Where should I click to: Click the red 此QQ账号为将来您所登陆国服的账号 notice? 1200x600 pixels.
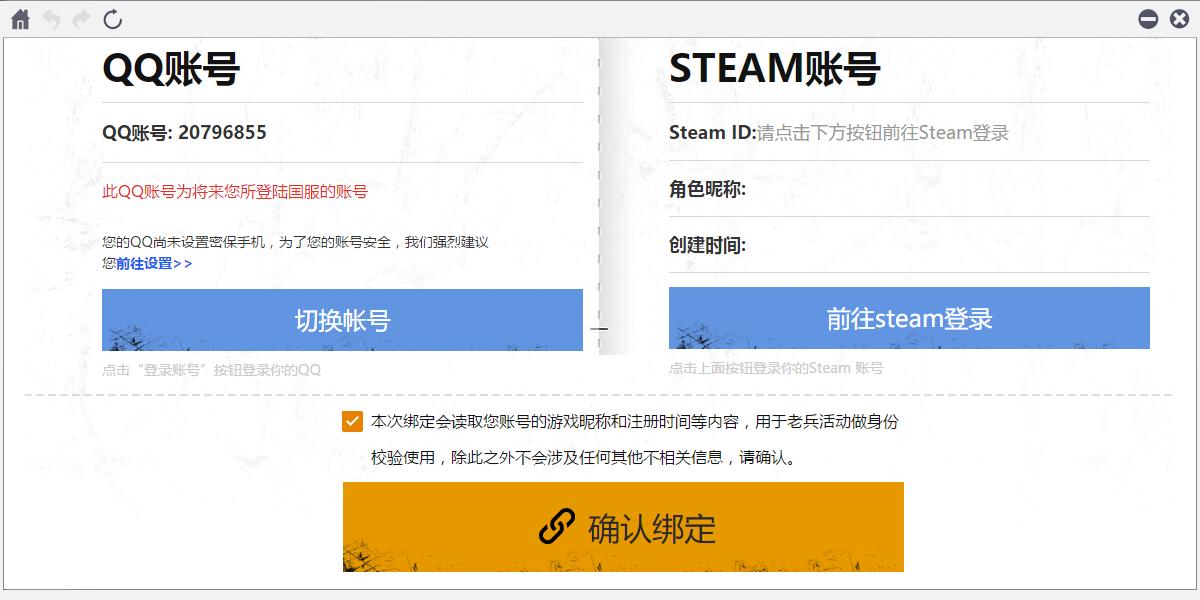[235, 192]
